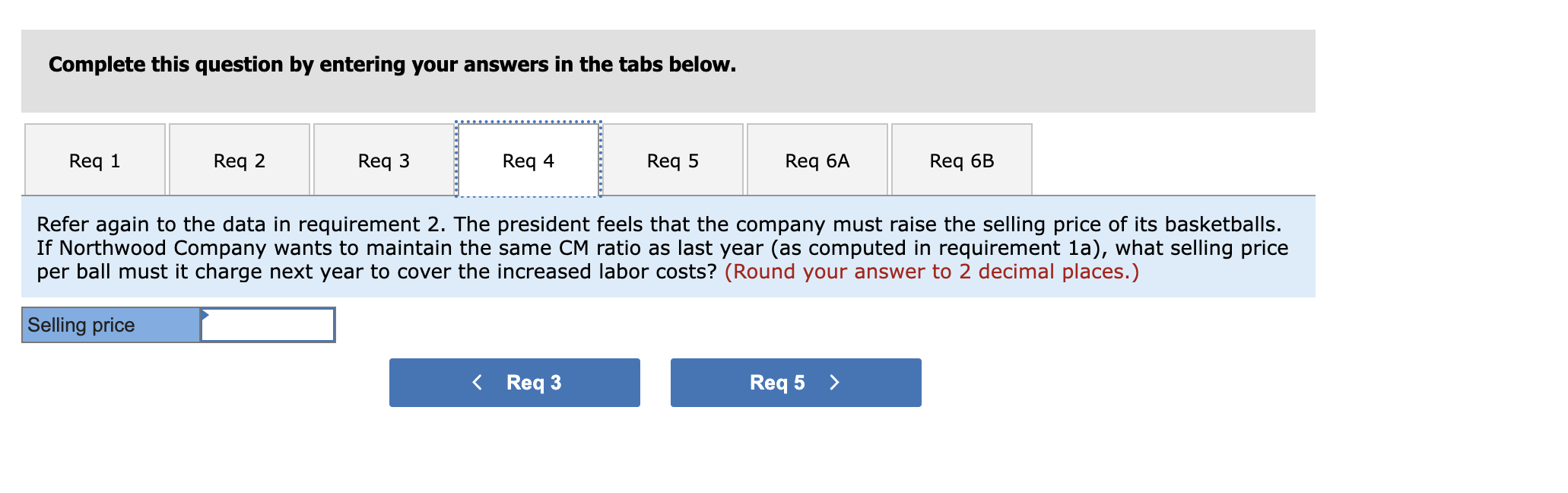Image resolution: width=1568 pixels, height=493 pixels.
Task: Select the Req 3 tab
Action: [383, 160]
